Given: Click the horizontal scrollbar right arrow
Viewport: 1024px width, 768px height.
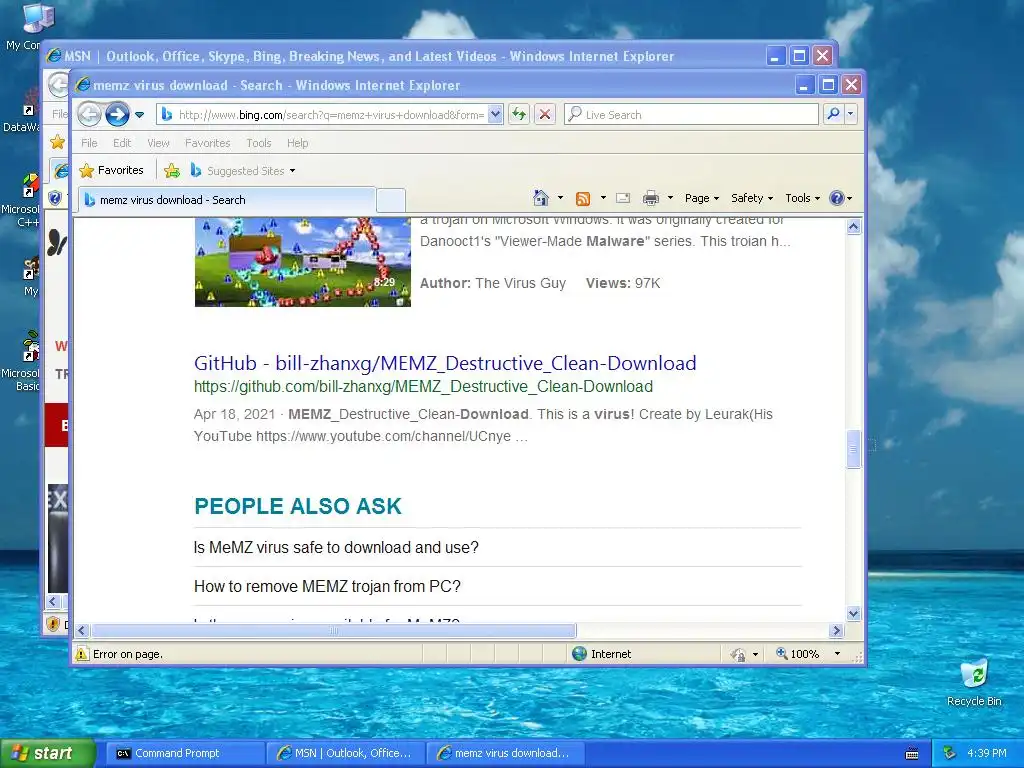Looking at the screenshot, I should [837, 631].
